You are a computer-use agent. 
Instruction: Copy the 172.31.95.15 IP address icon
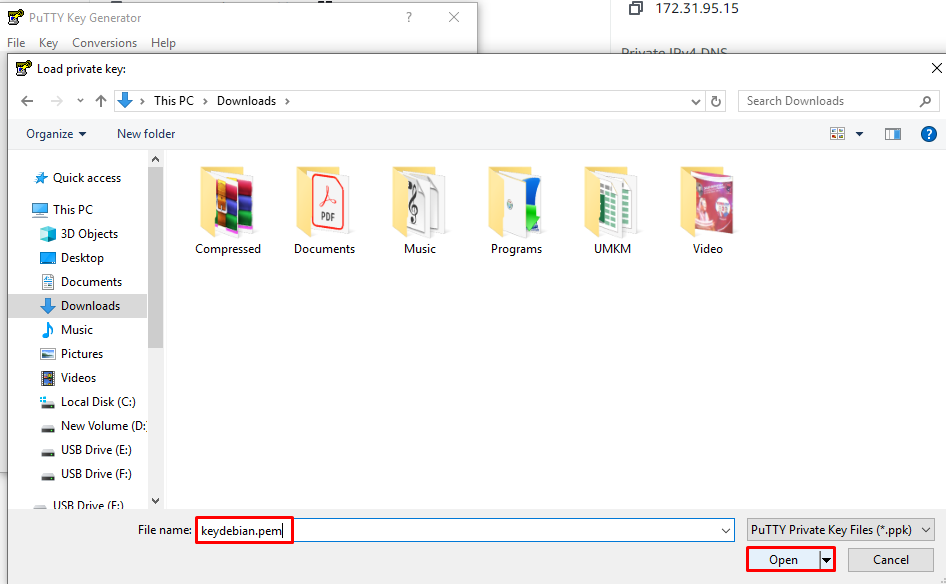pyautogui.click(x=635, y=8)
